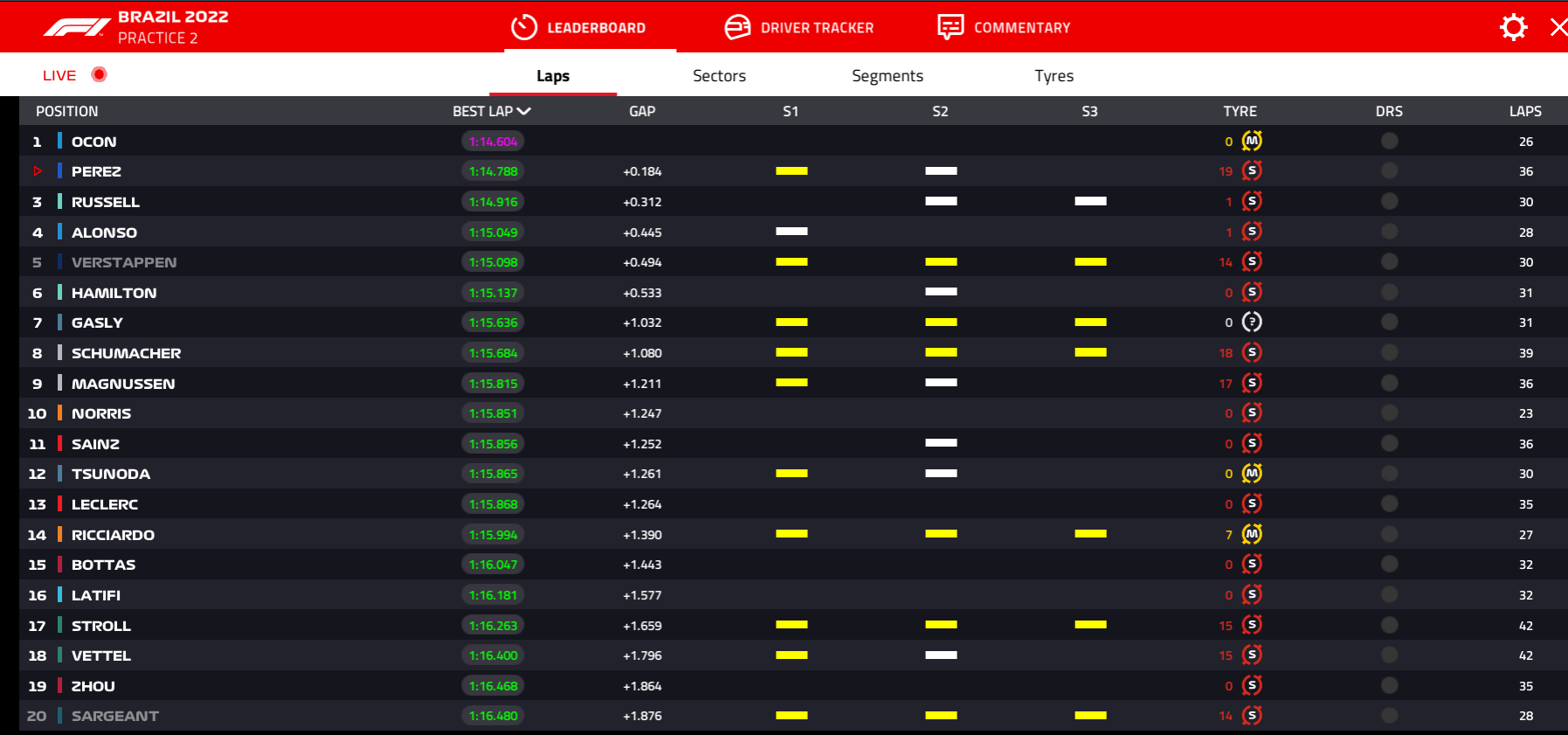Viewport: 1568px width, 735px height.
Task: Close the live timing window
Action: pyautogui.click(x=1558, y=27)
